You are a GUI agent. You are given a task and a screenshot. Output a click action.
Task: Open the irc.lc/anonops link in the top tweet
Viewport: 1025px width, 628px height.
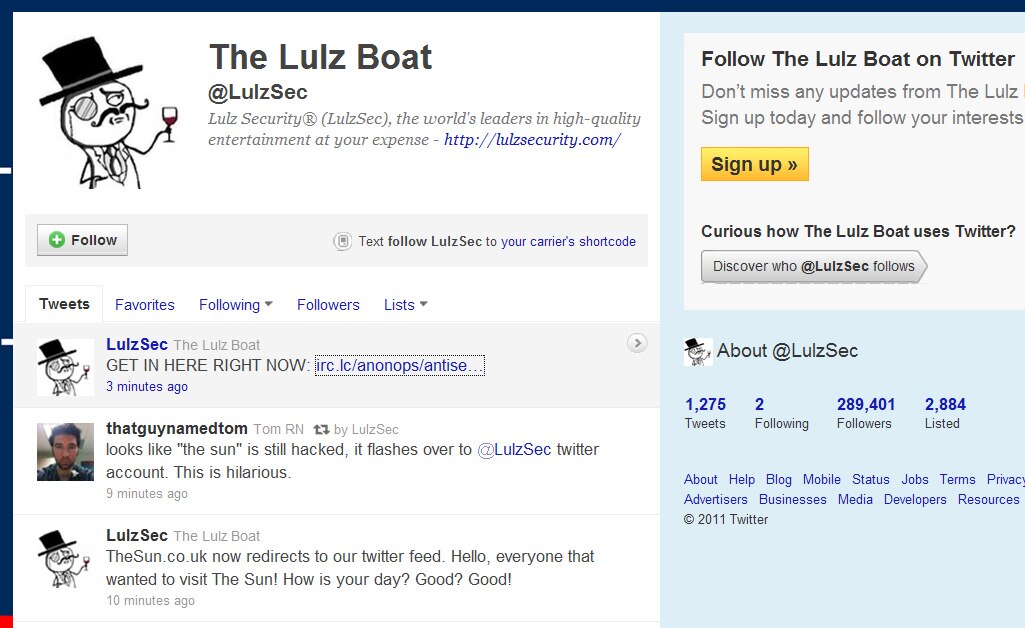(398, 365)
